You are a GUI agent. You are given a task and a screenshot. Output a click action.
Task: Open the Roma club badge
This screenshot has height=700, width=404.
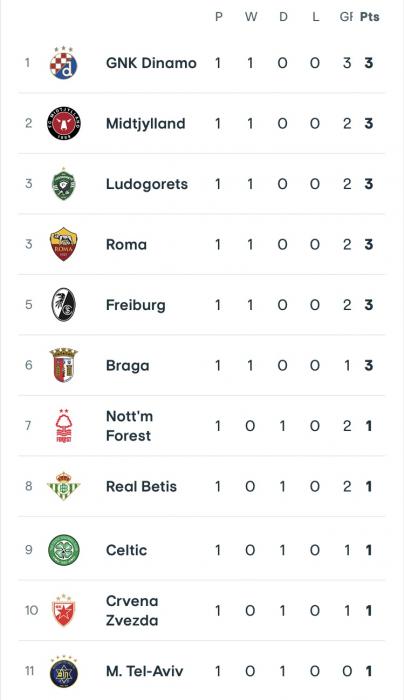(x=63, y=244)
